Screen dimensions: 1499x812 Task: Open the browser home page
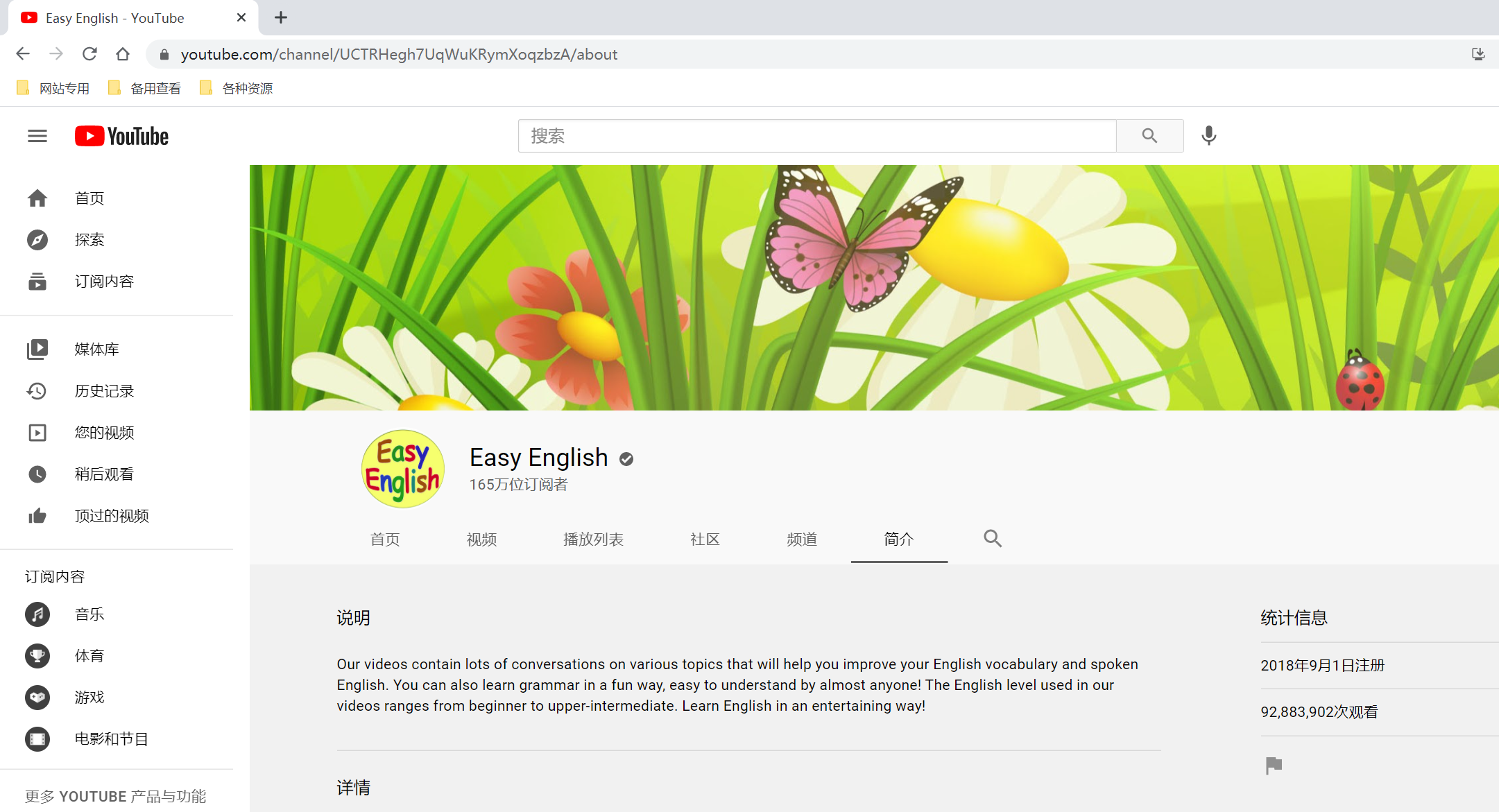click(123, 54)
